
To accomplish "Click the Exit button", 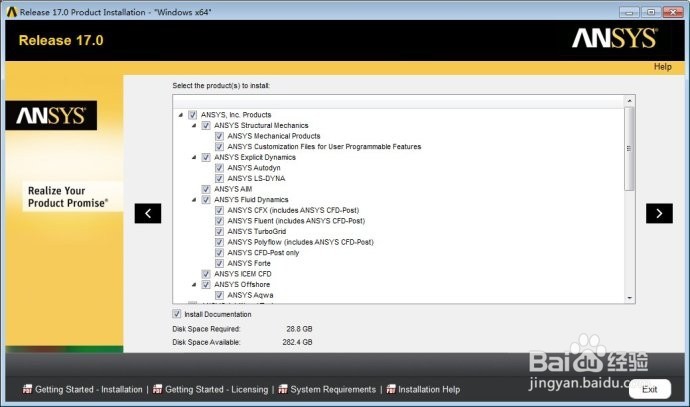I will (x=650, y=389).
